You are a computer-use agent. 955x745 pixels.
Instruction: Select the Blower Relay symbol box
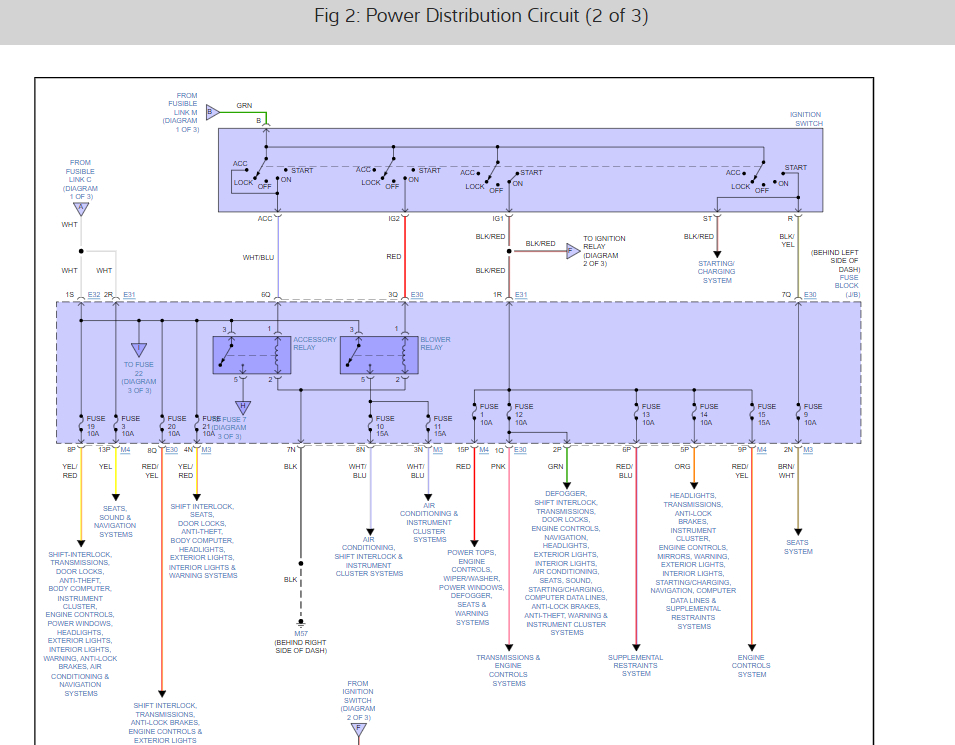pos(379,355)
